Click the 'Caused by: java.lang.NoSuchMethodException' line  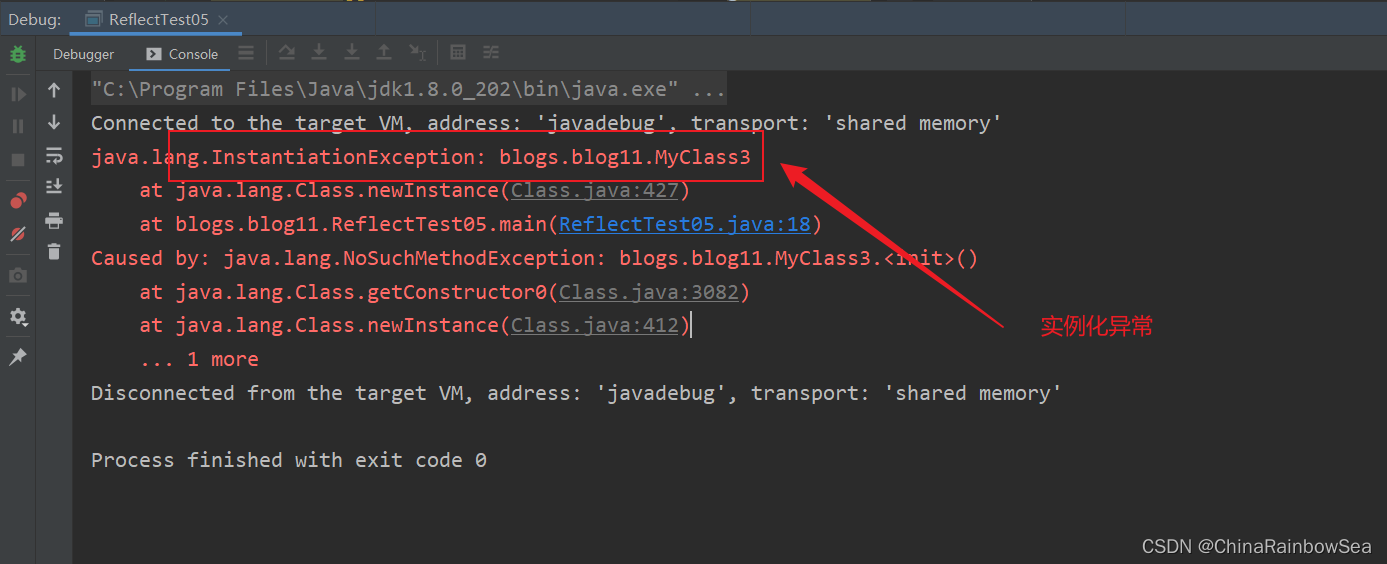(x=534, y=258)
